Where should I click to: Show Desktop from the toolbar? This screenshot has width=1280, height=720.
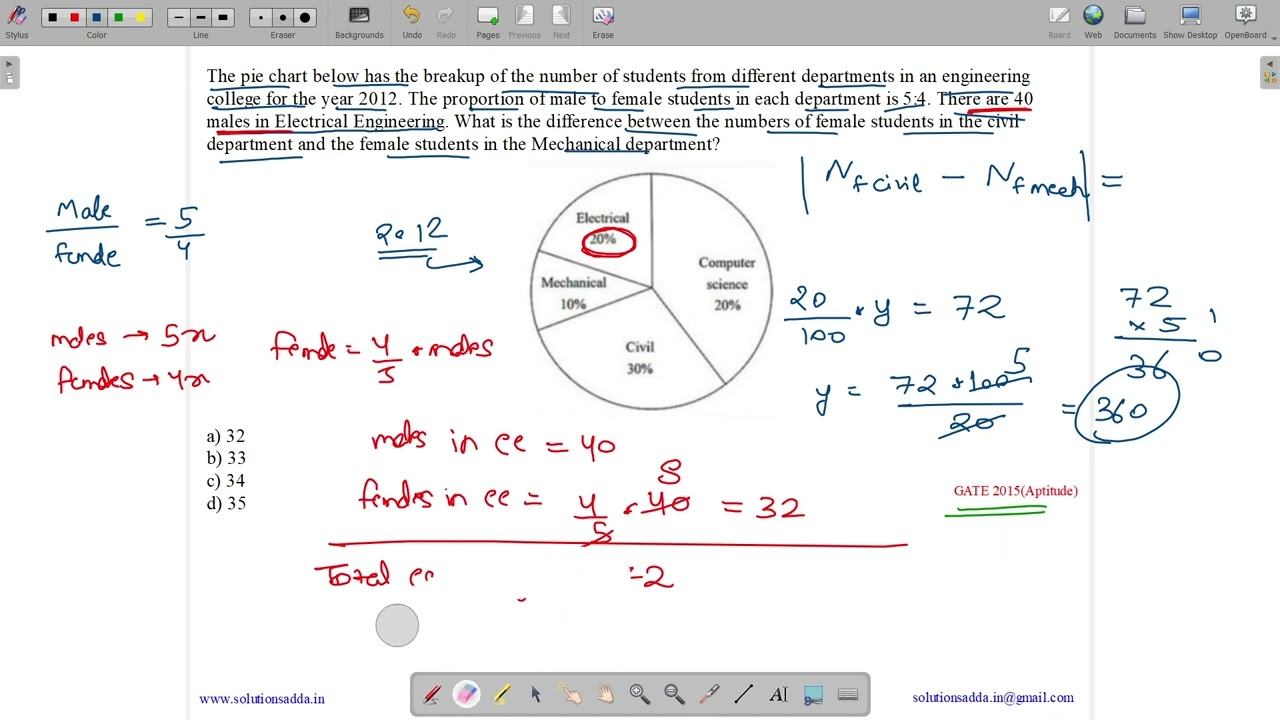tap(1190, 21)
